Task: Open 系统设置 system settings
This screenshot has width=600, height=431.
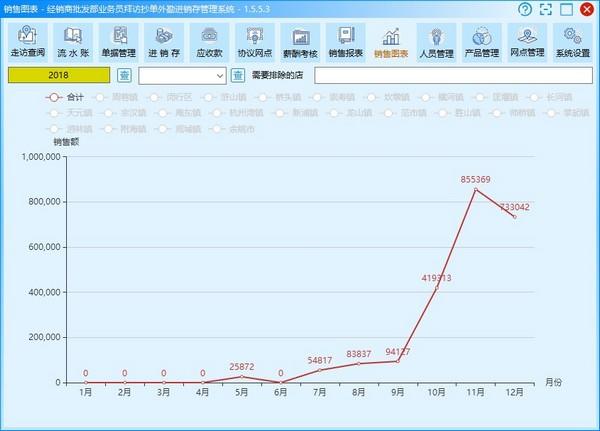Action: coord(572,41)
